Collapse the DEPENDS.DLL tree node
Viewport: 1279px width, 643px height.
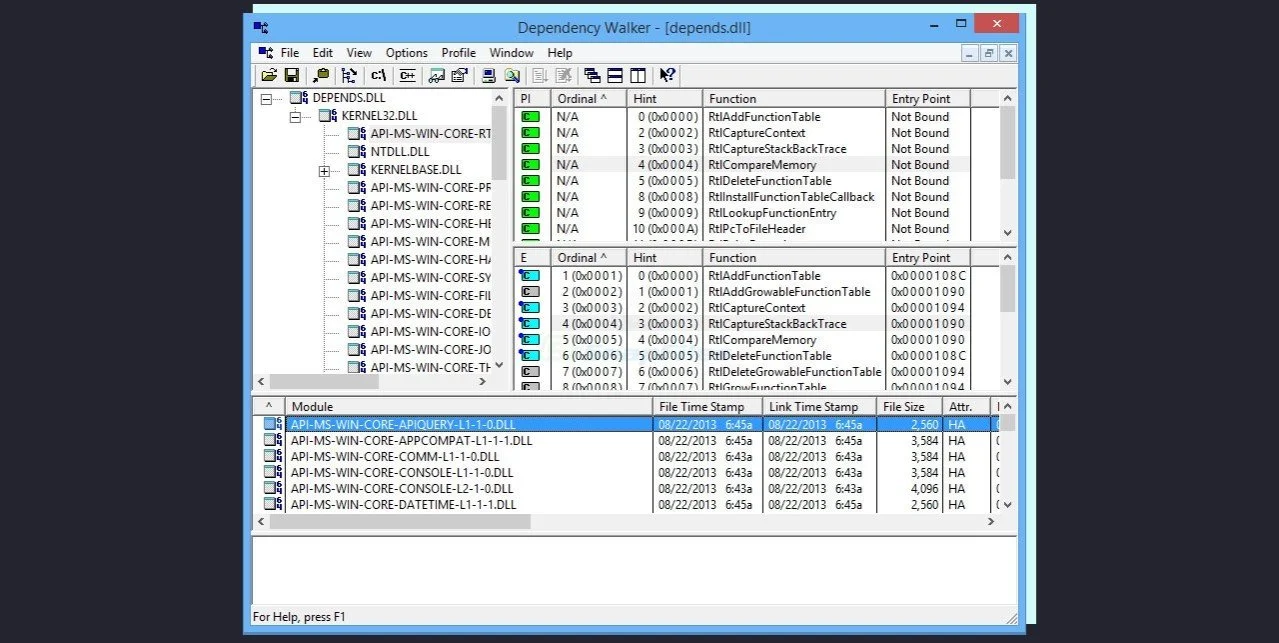(266, 99)
